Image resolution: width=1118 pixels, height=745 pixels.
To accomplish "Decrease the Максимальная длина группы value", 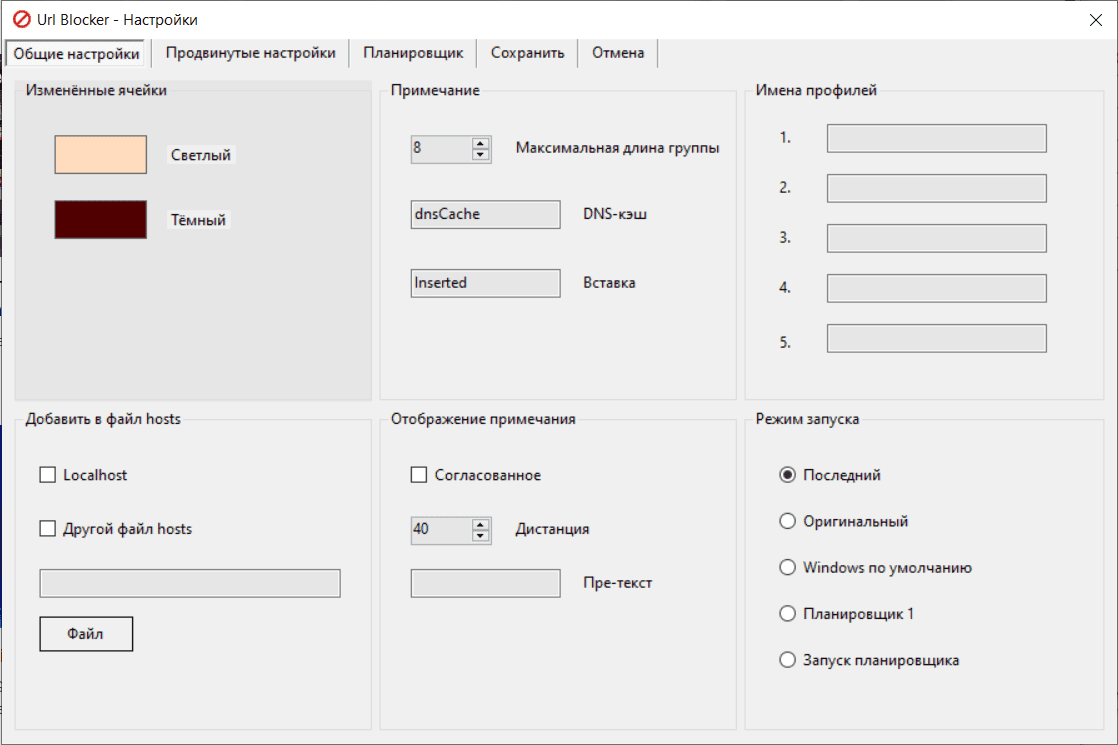I will 481,154.
